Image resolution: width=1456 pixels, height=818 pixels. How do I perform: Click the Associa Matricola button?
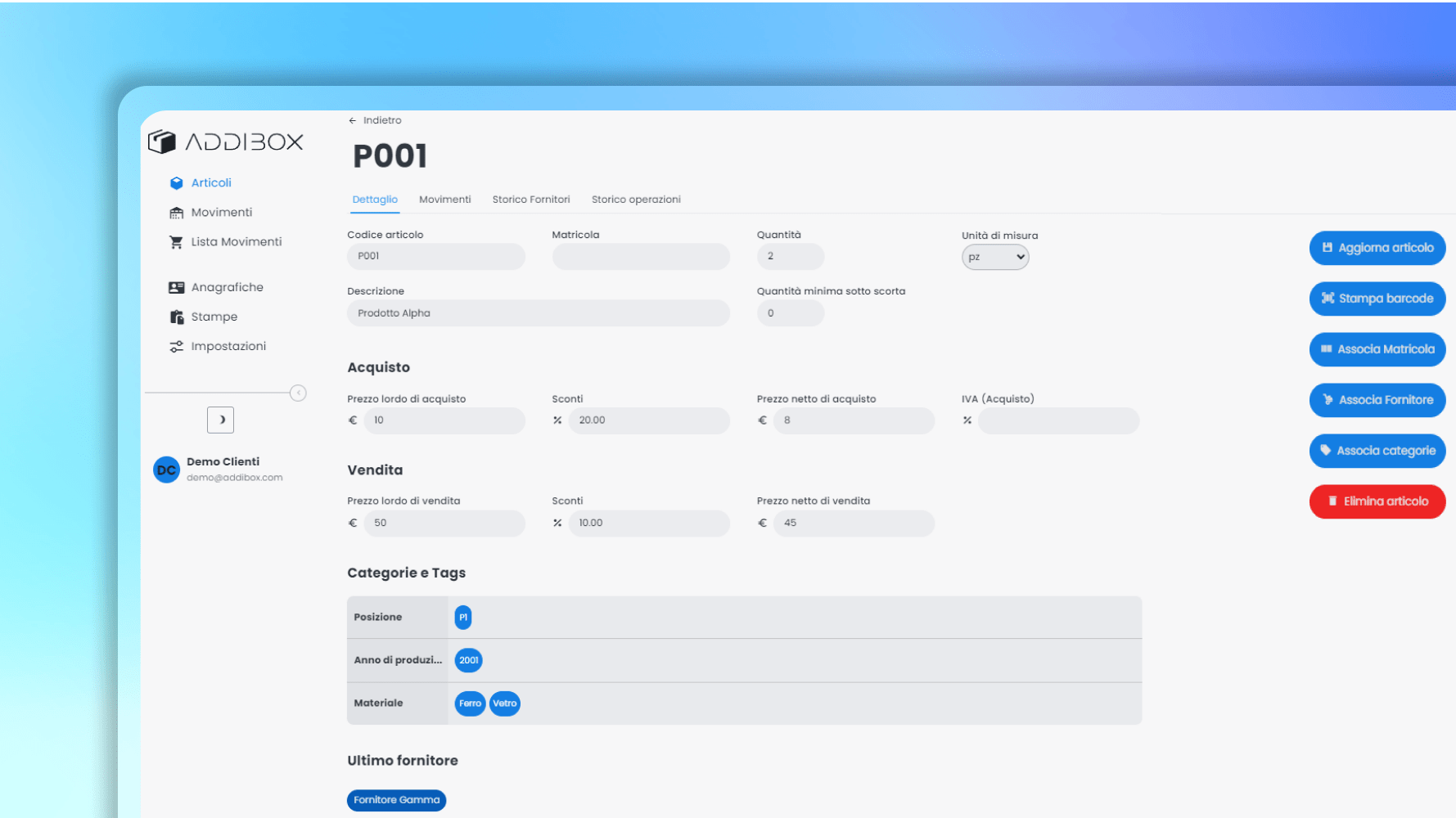(x=1377, y=349)
